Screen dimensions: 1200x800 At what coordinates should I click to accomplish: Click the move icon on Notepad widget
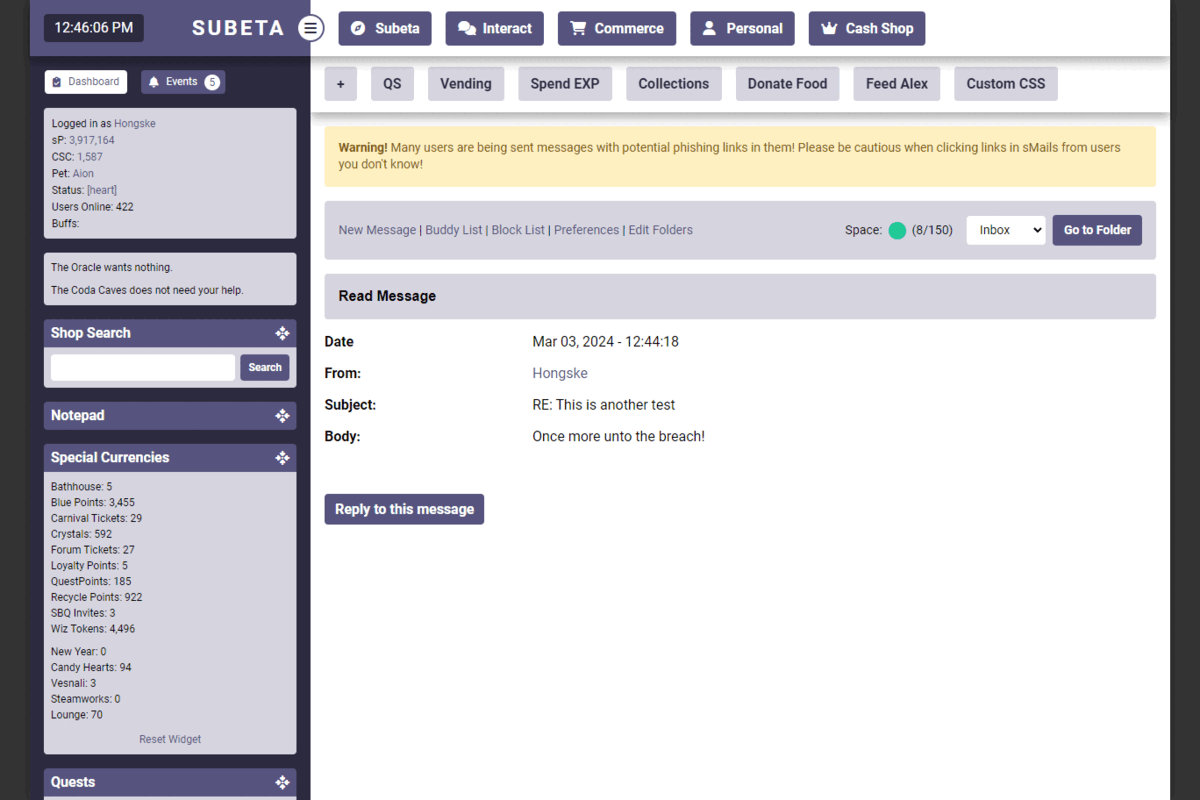pos(282,415)
